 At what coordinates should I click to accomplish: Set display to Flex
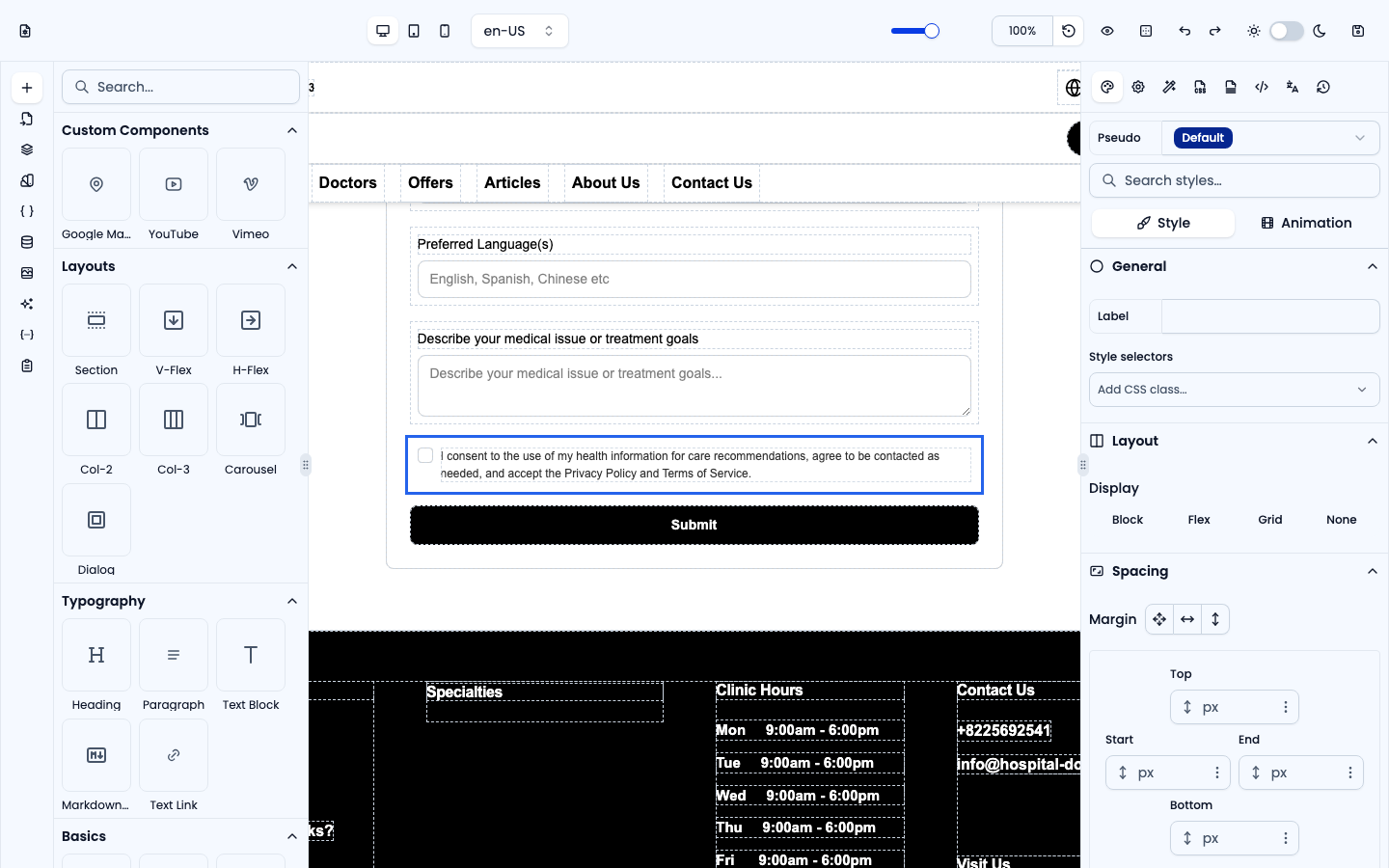click(x=1199, y=520)
